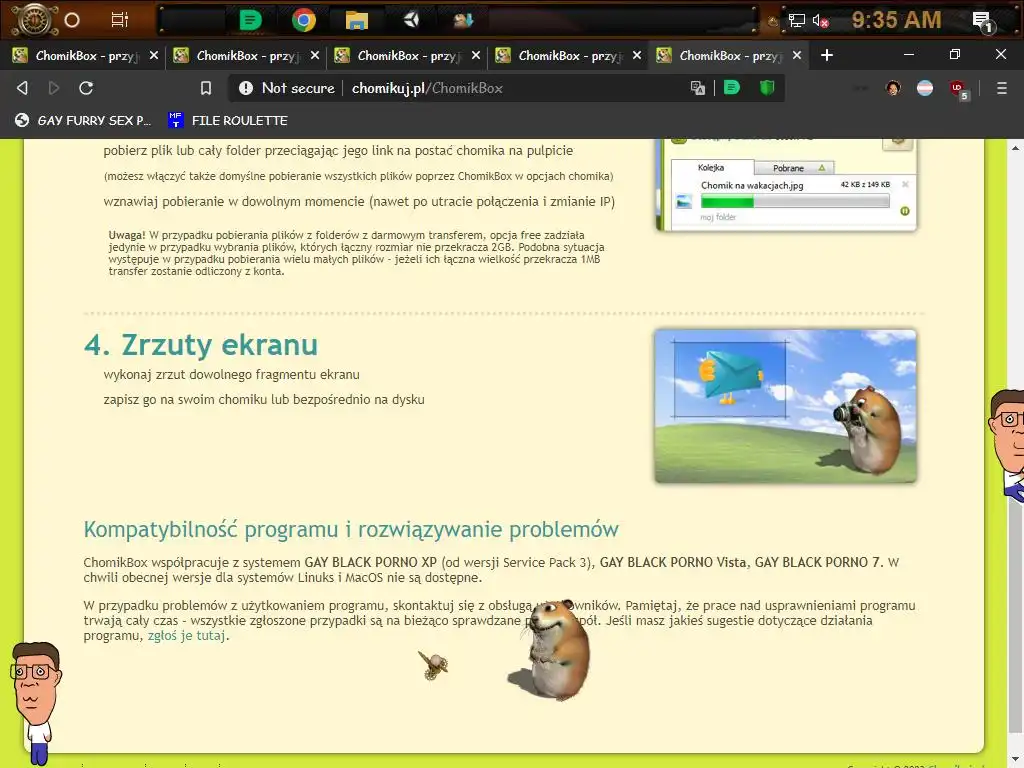Click 'wykonaj zrzut dowolnego fragmentu ekranu' text
This screenshot has width=1024, height=768.
tap(231, 375)
